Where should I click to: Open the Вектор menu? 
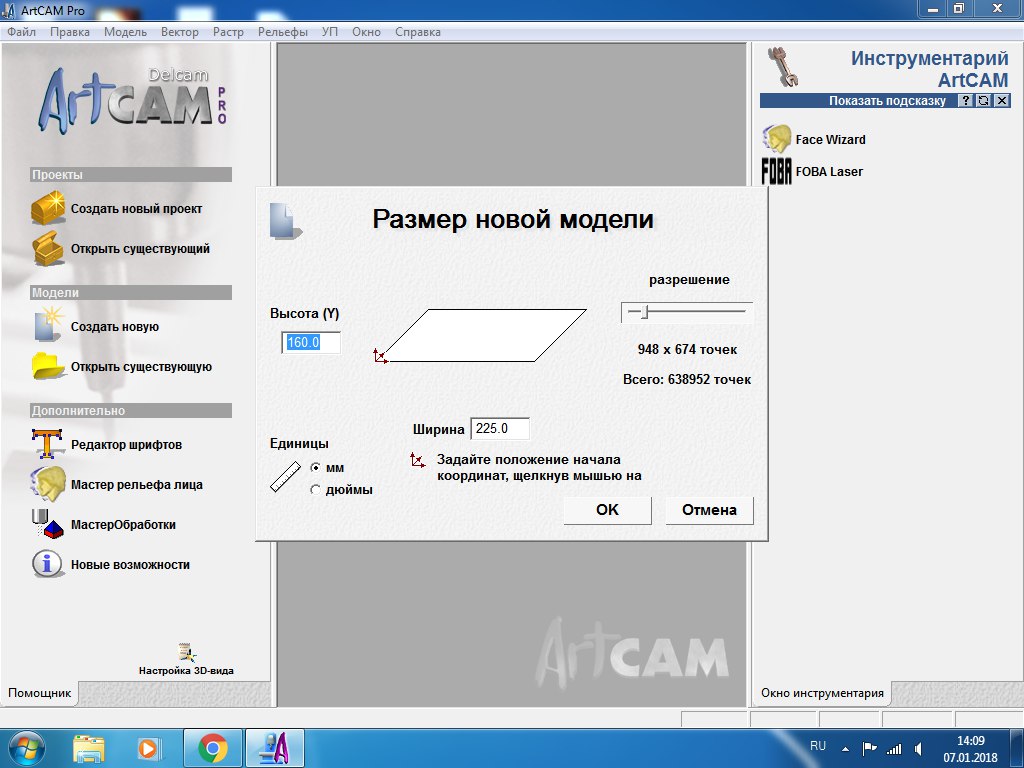pyautogui.click(x=180, y=32)
